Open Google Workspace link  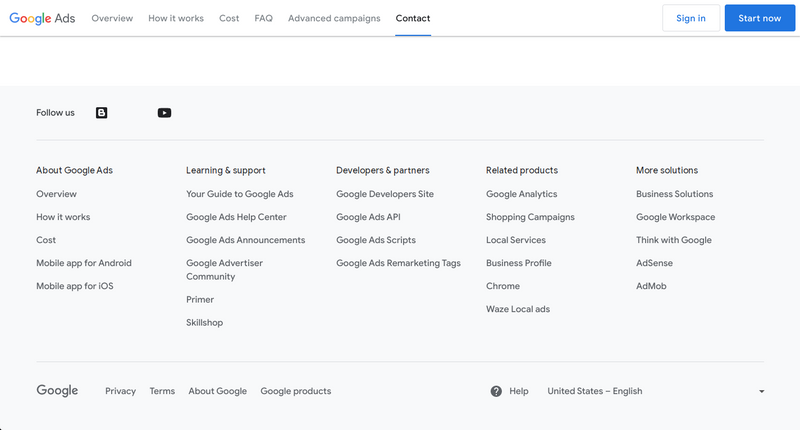(676, 217)
